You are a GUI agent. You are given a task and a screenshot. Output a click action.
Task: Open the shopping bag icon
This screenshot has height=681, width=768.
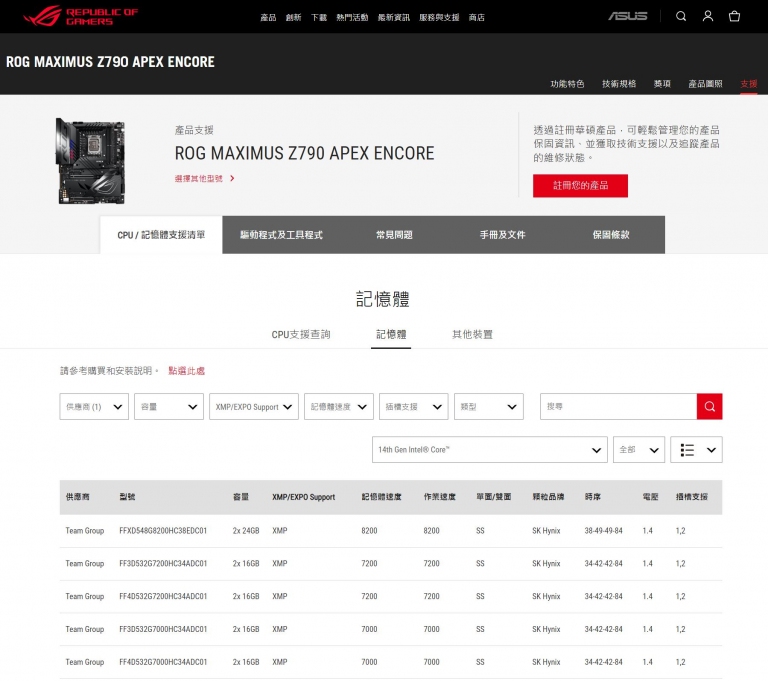pos(734,16)
